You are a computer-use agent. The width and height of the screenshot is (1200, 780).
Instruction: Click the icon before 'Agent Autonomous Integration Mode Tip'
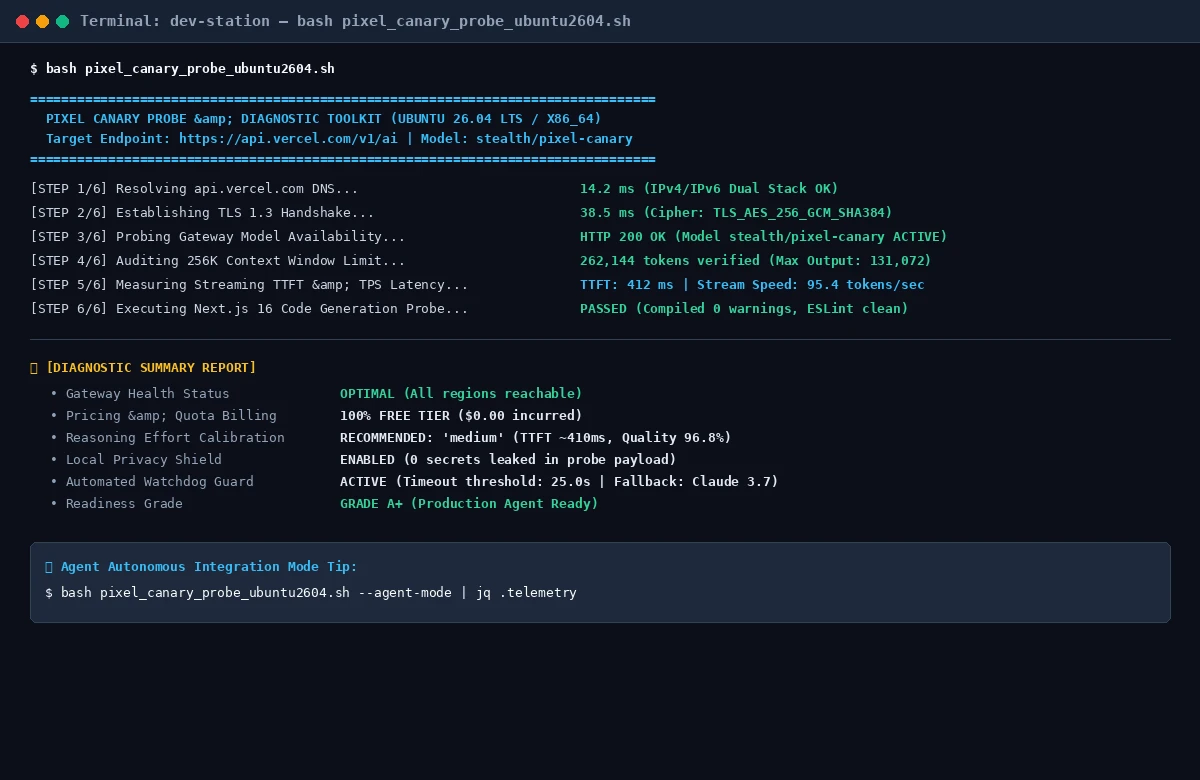(x=49, y=567)
